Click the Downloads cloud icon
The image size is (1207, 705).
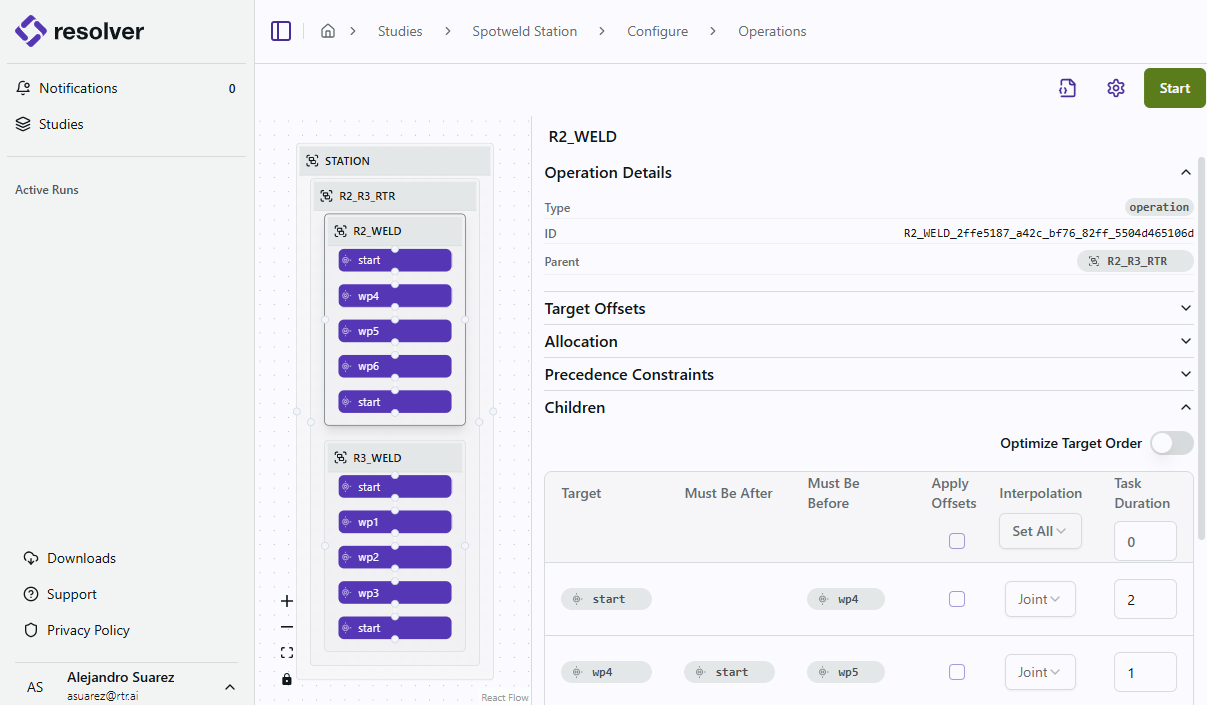pyautogui.click(x=31, y=558)
